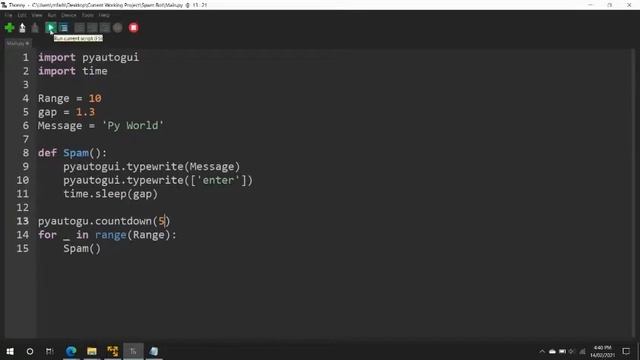Run the current script with green play icon

(51, 28)
